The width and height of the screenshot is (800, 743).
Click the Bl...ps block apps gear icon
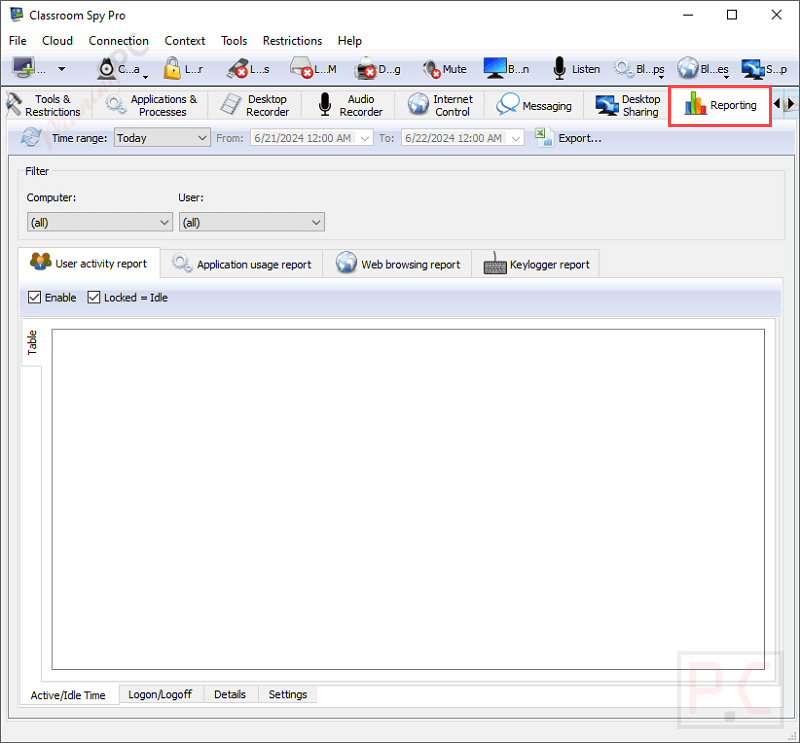623,68
